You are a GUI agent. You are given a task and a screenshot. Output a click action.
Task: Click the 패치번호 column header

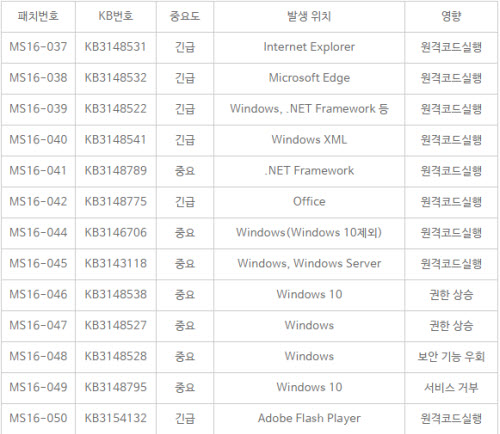(38, 16)
